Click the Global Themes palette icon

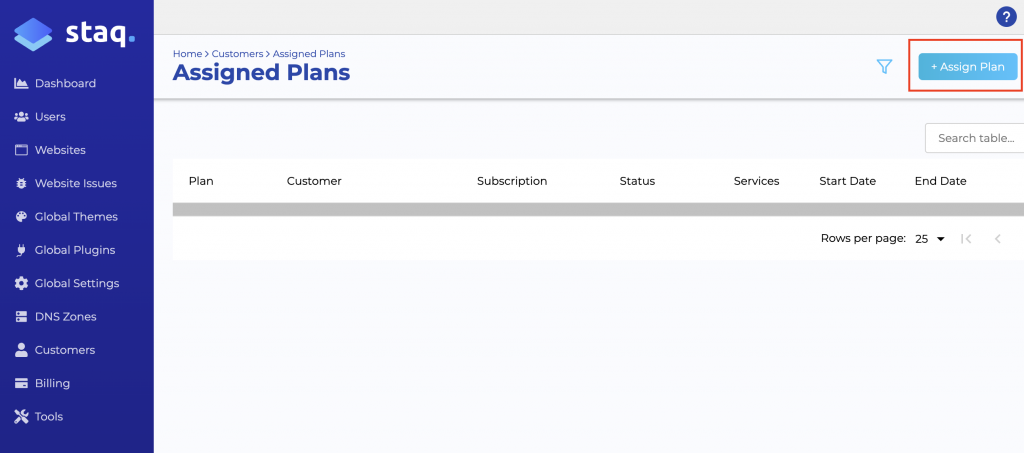tap(21, 217)
